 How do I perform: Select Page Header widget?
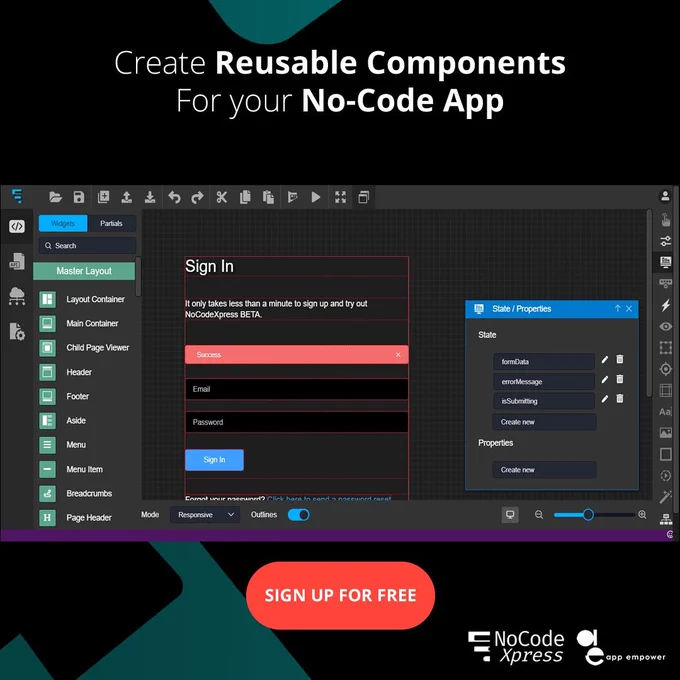pos(76,518)
